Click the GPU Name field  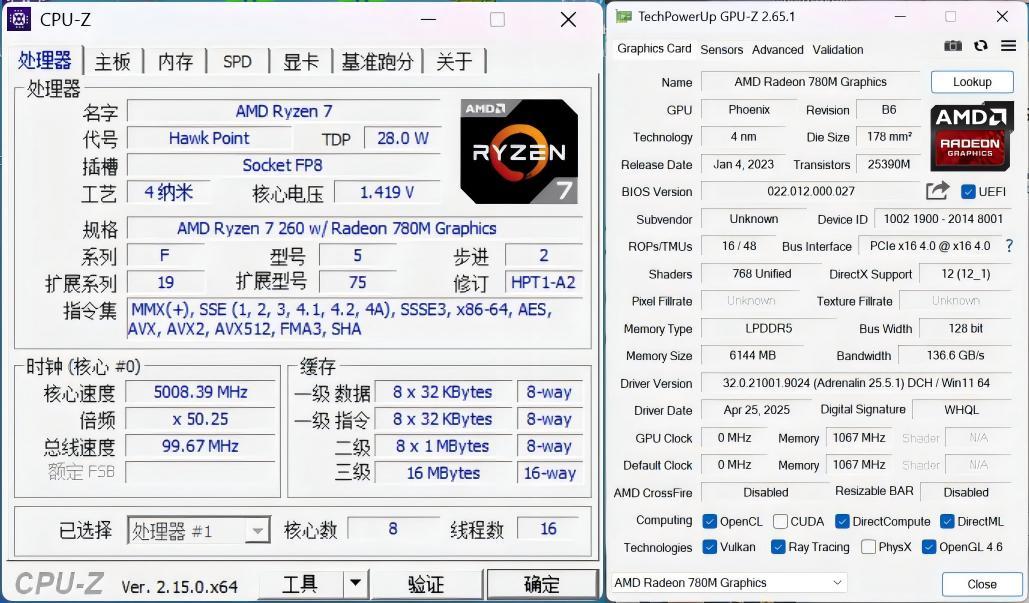coord(810,82)
